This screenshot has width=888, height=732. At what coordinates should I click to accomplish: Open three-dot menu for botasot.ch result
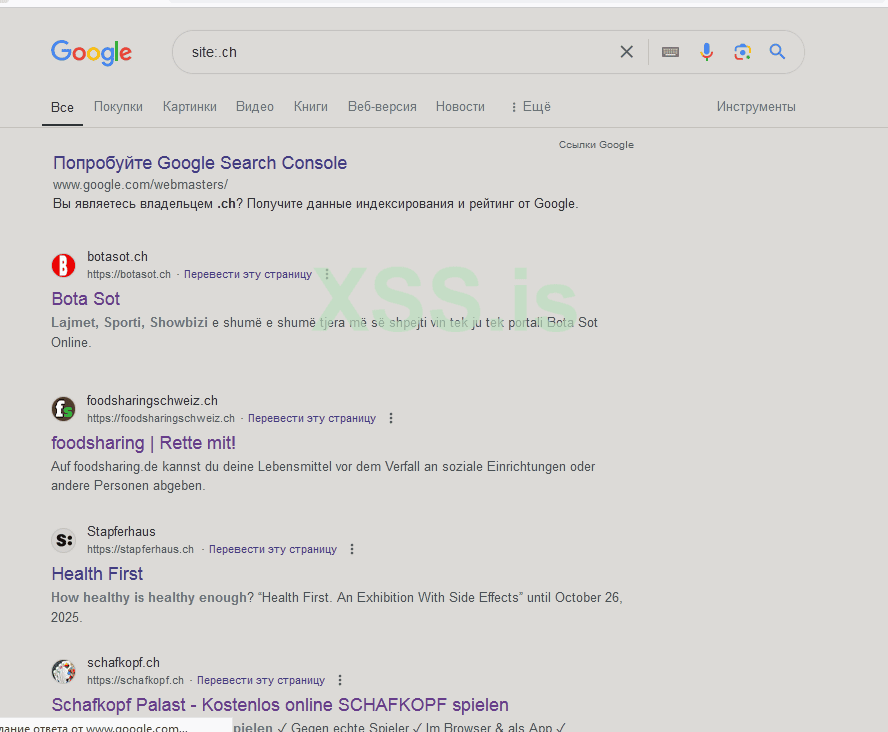[x=327, y=274]
